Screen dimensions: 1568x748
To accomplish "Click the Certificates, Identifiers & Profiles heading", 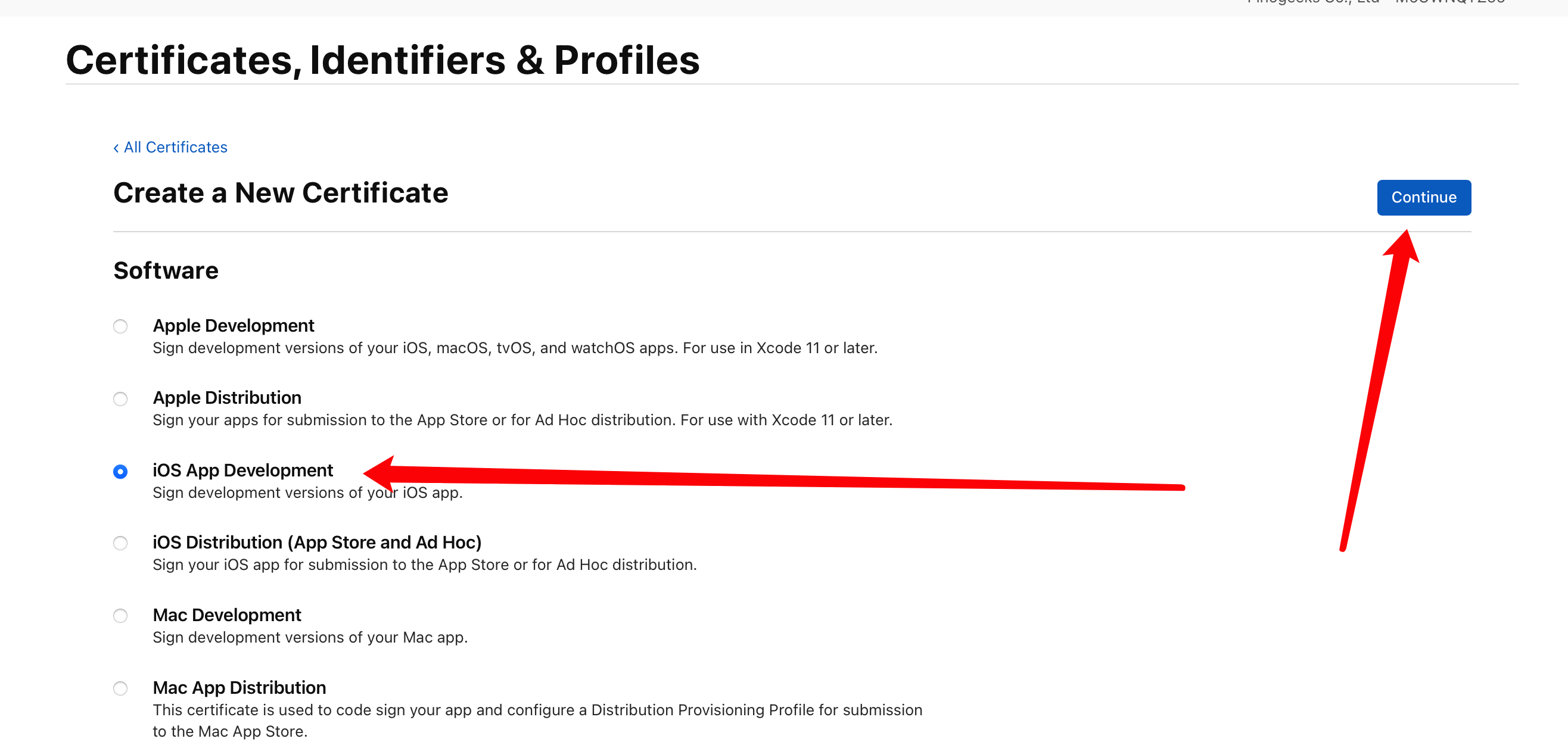I will point(382,60).
